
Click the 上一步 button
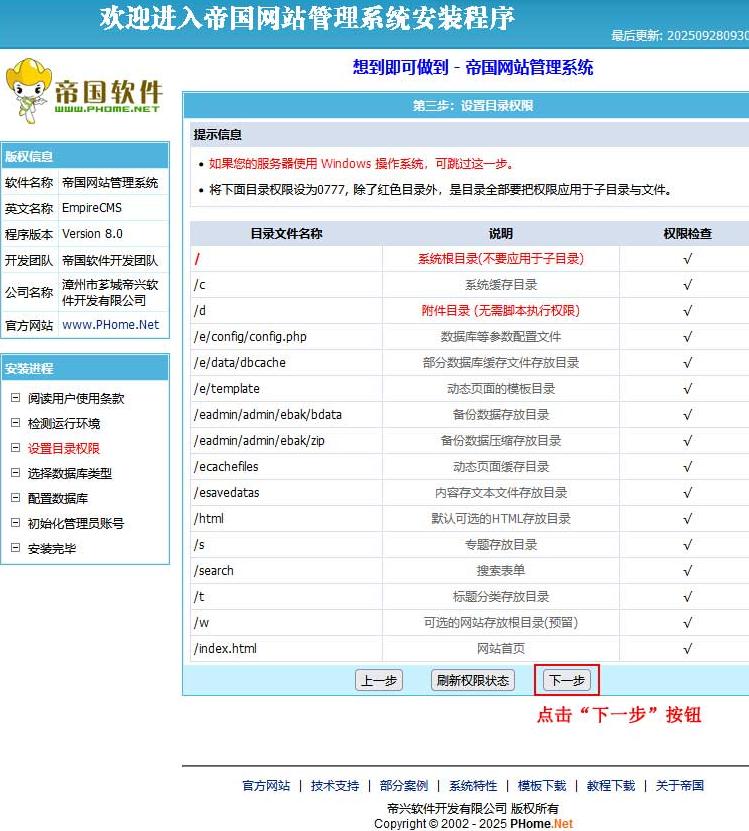click(x=379, y=681)
